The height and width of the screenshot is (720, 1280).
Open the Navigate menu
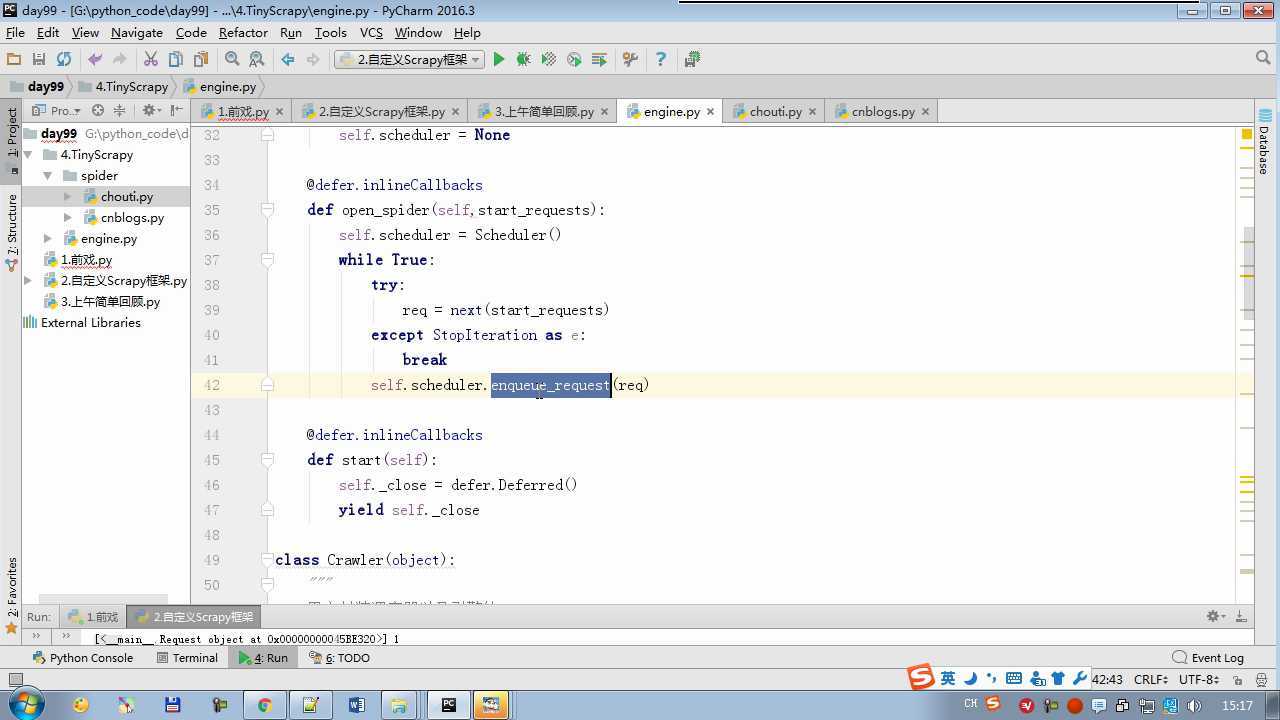pyautogui.click(x=137, y=33)
